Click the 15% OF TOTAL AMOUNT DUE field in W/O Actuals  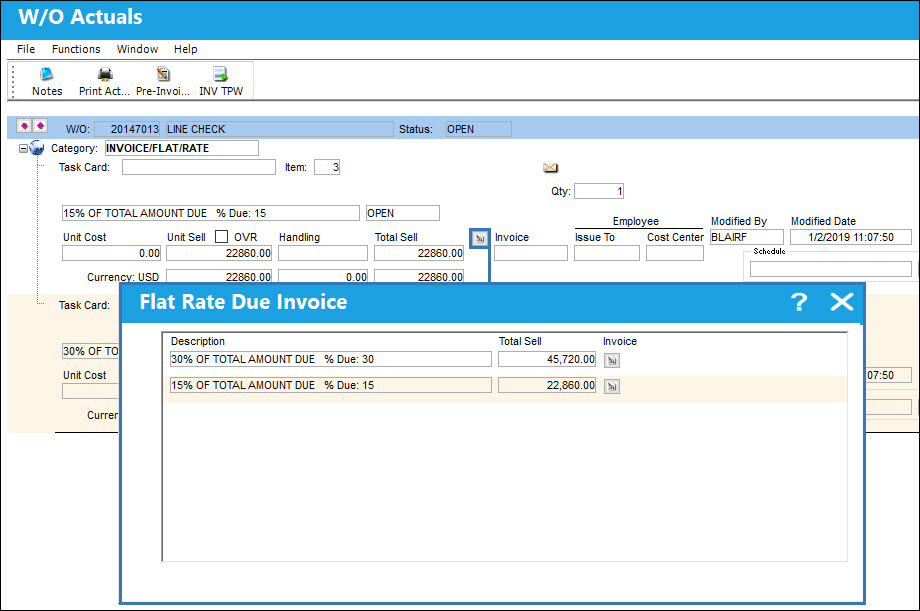click(x=211, y=213)
